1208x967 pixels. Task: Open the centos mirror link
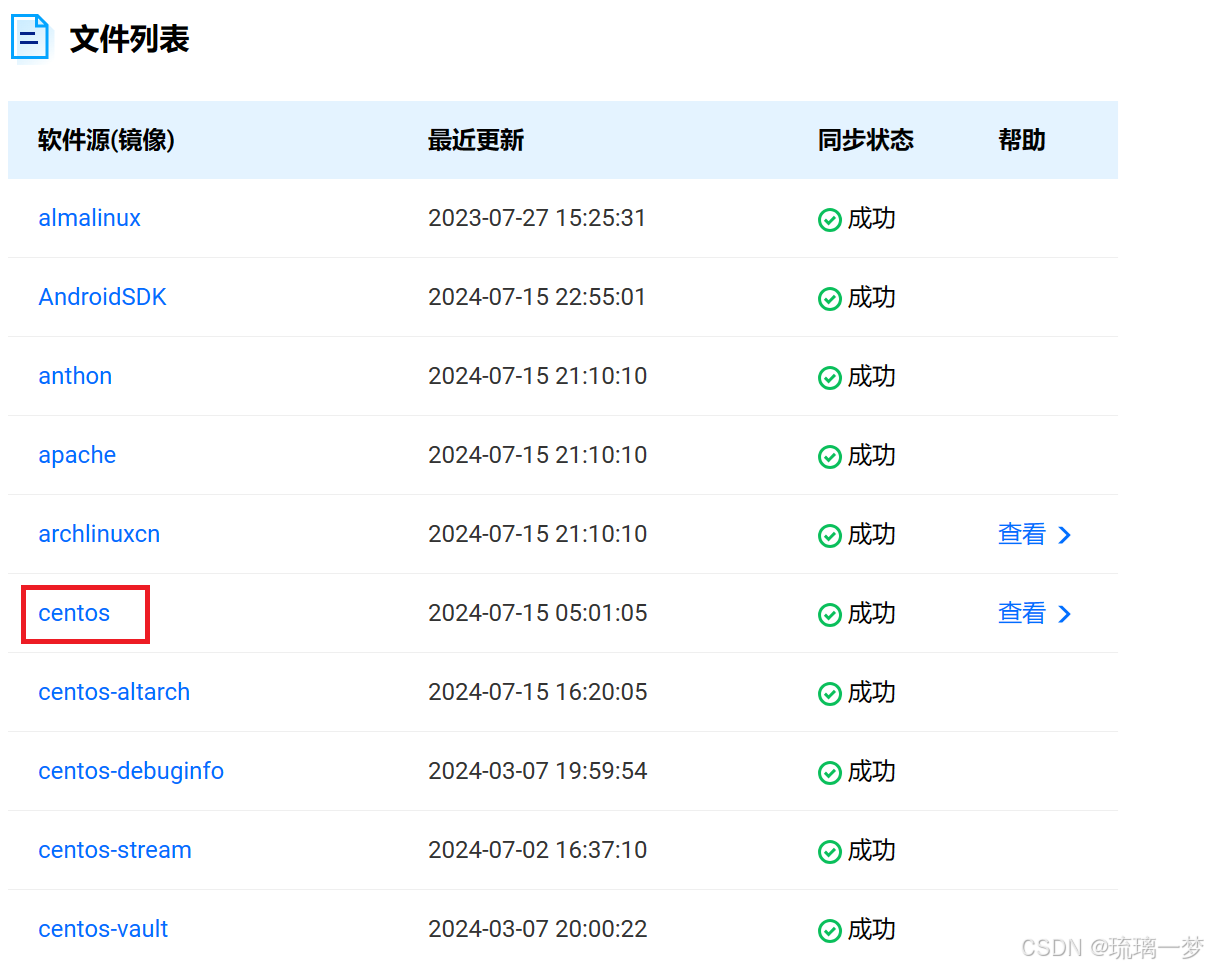74,613
